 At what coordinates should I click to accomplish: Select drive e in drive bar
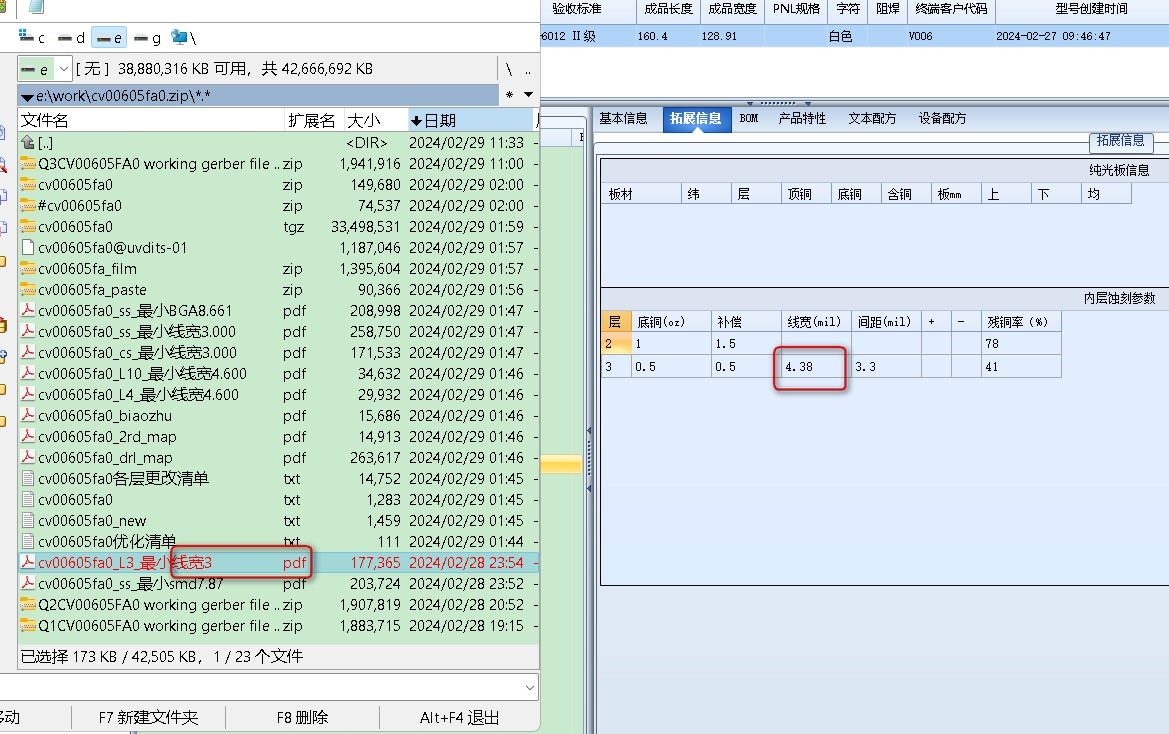[109, 37]
